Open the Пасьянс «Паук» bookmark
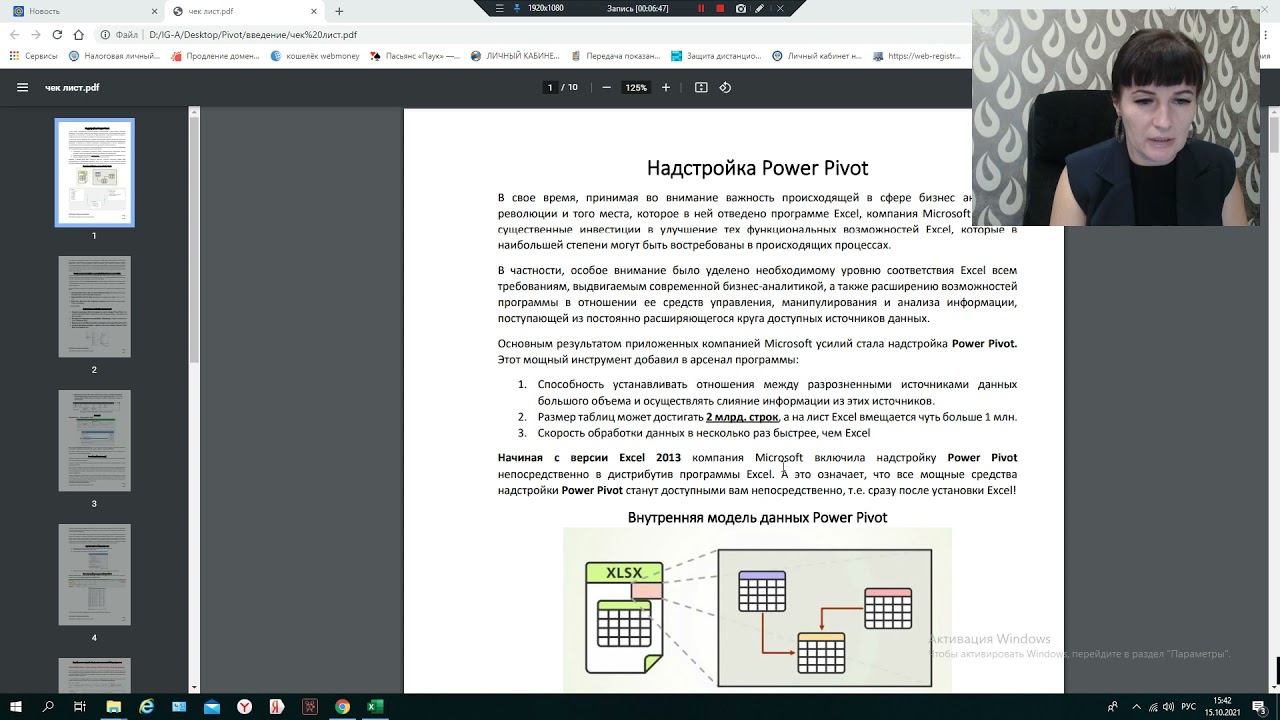This screenshot has width=1280, height=720. click(414, 56)
